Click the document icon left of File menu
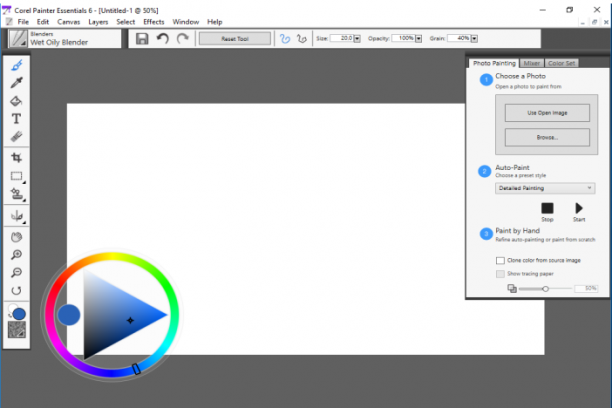This screenshot has height=408, width=612. [x=9, y=22]
